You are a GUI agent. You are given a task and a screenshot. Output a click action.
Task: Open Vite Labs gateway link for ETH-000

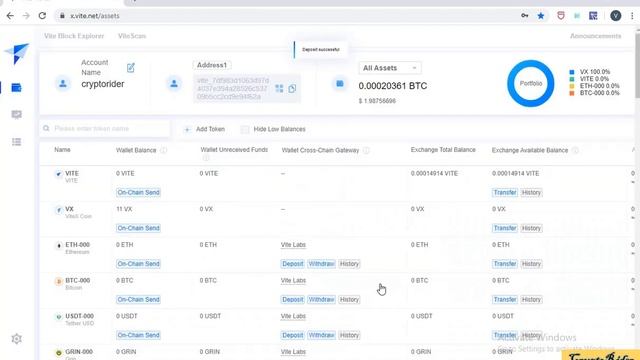293,244
